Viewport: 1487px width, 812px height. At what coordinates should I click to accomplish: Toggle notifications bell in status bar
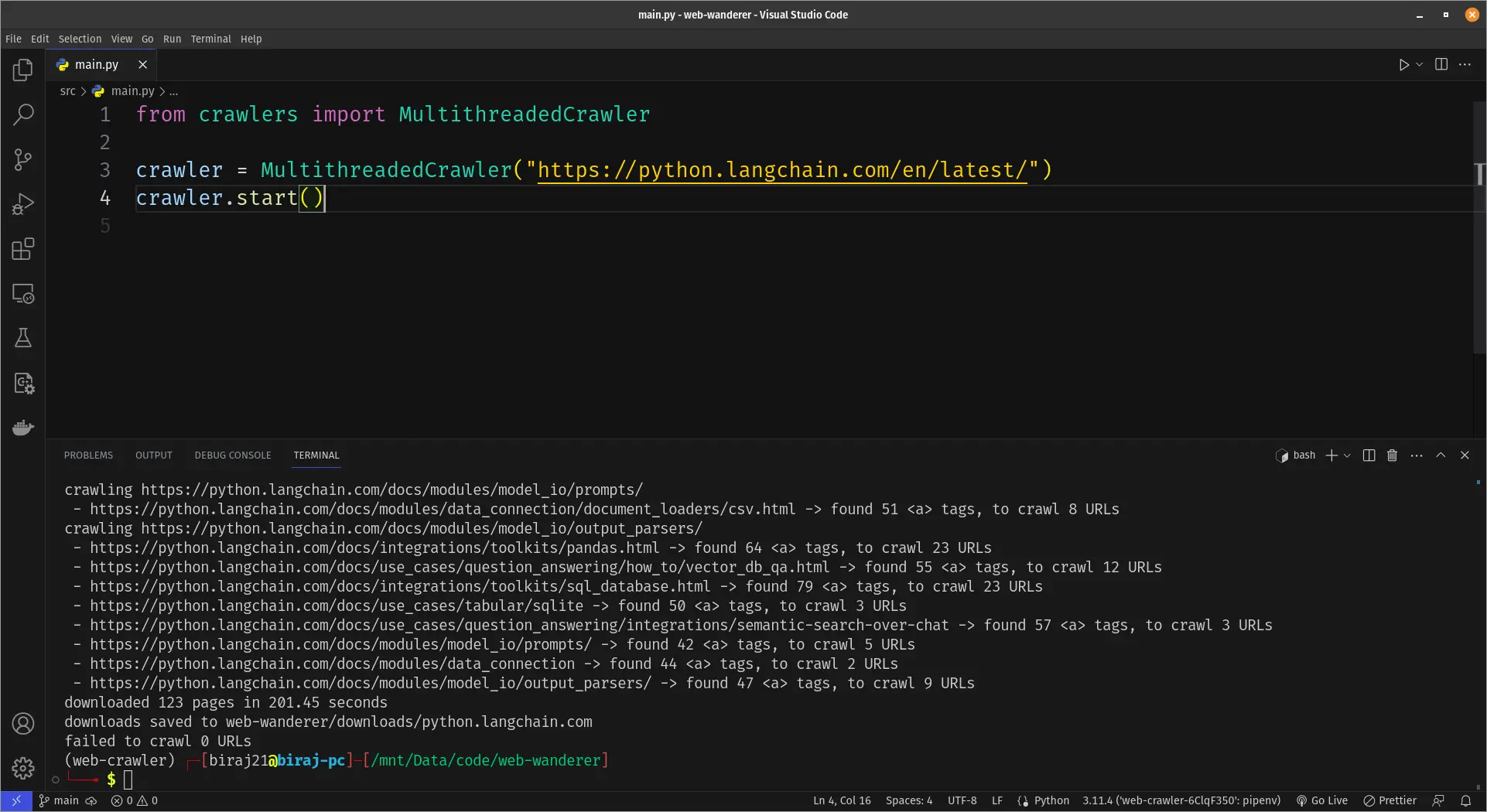pos(1465,801)
